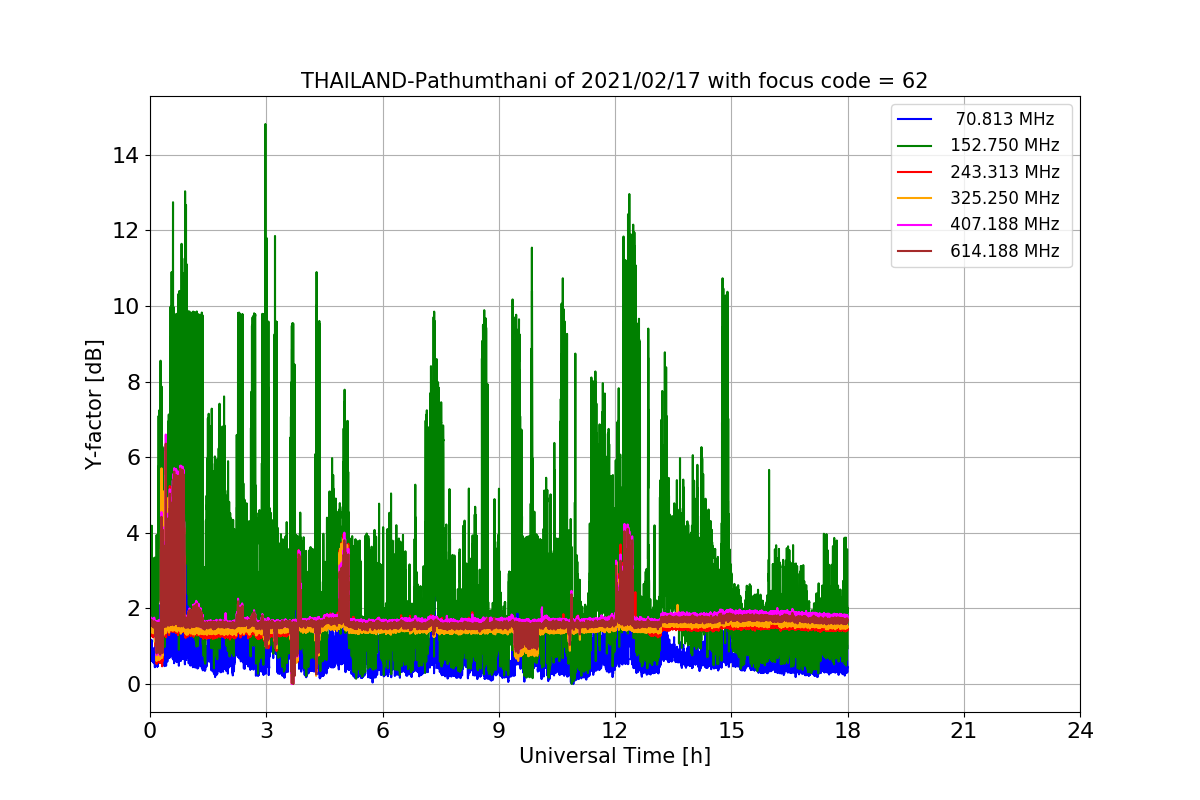This screenshot has width=1200, height=800.
Task: Click the x-axis tick label 21
Action: click(963, 731)
